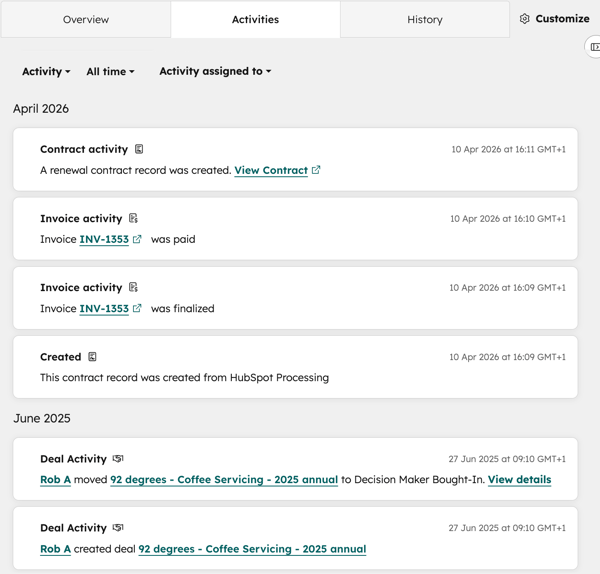Open Rob A in the 'moved' deal entry

click(55, 480)
